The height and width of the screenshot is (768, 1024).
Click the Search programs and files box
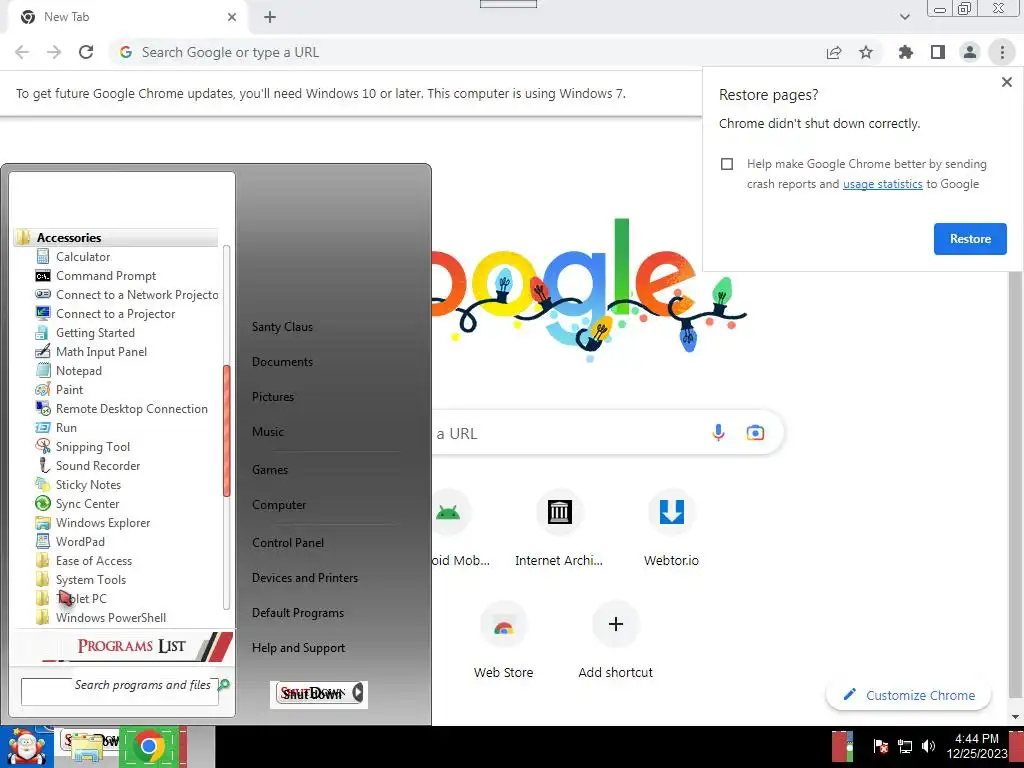120,691
